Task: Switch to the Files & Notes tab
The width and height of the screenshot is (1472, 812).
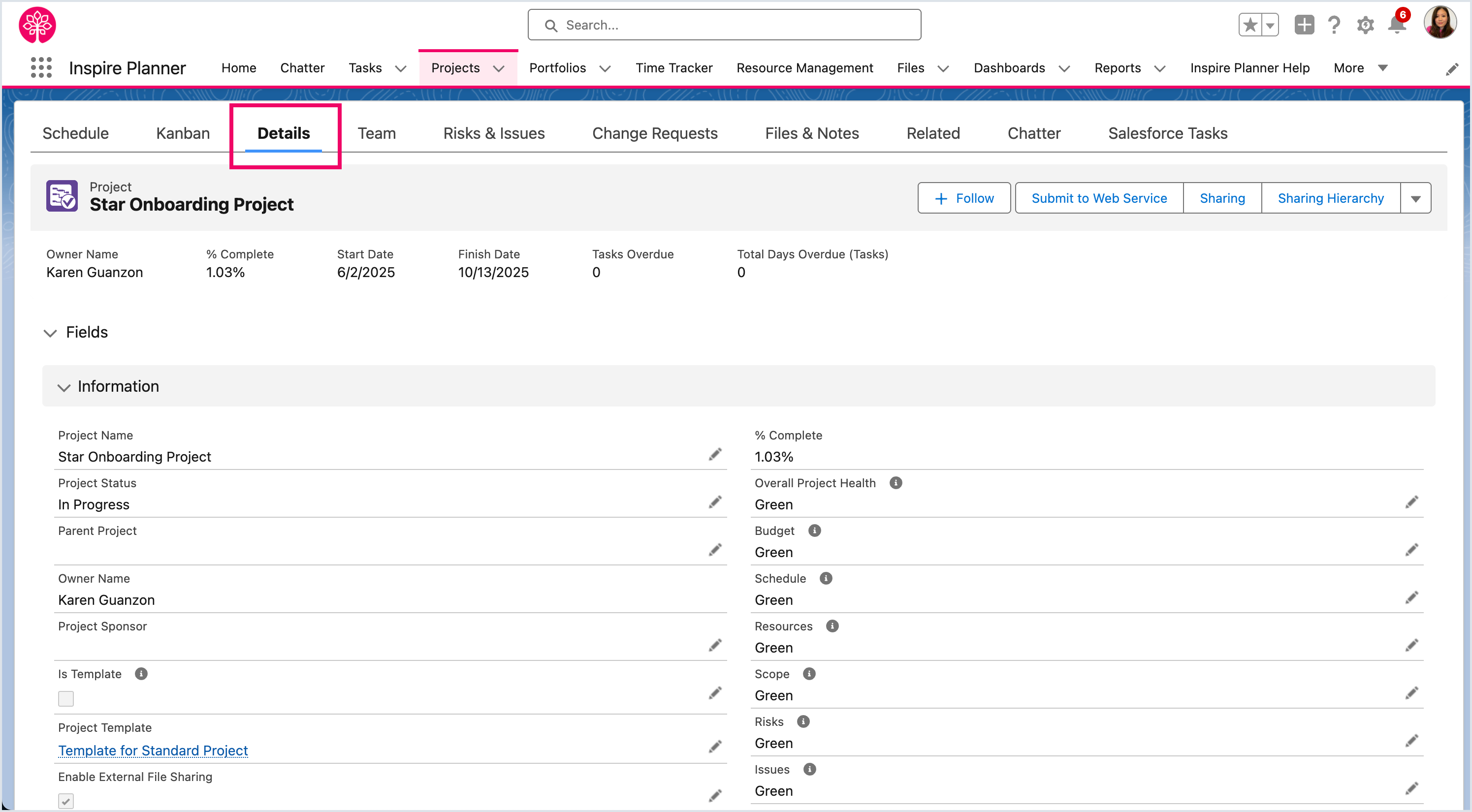Action: 811,134
